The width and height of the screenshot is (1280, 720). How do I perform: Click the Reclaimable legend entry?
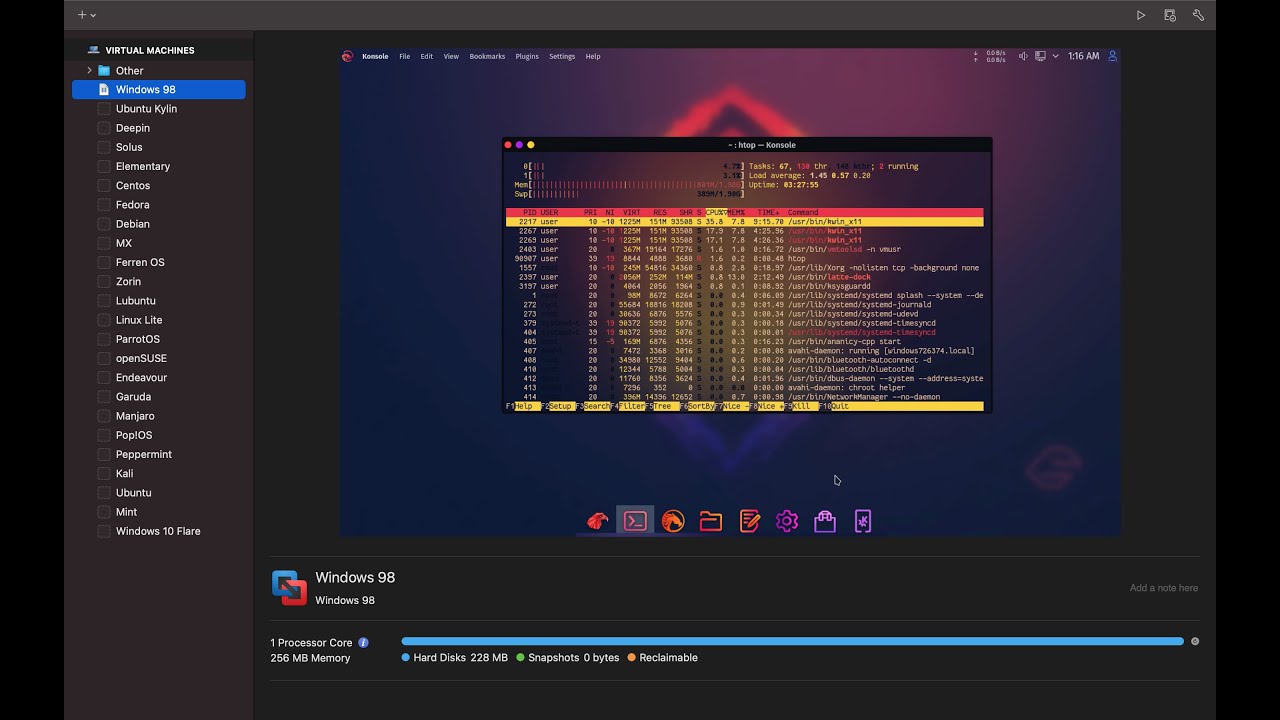[x=663, y=658]
